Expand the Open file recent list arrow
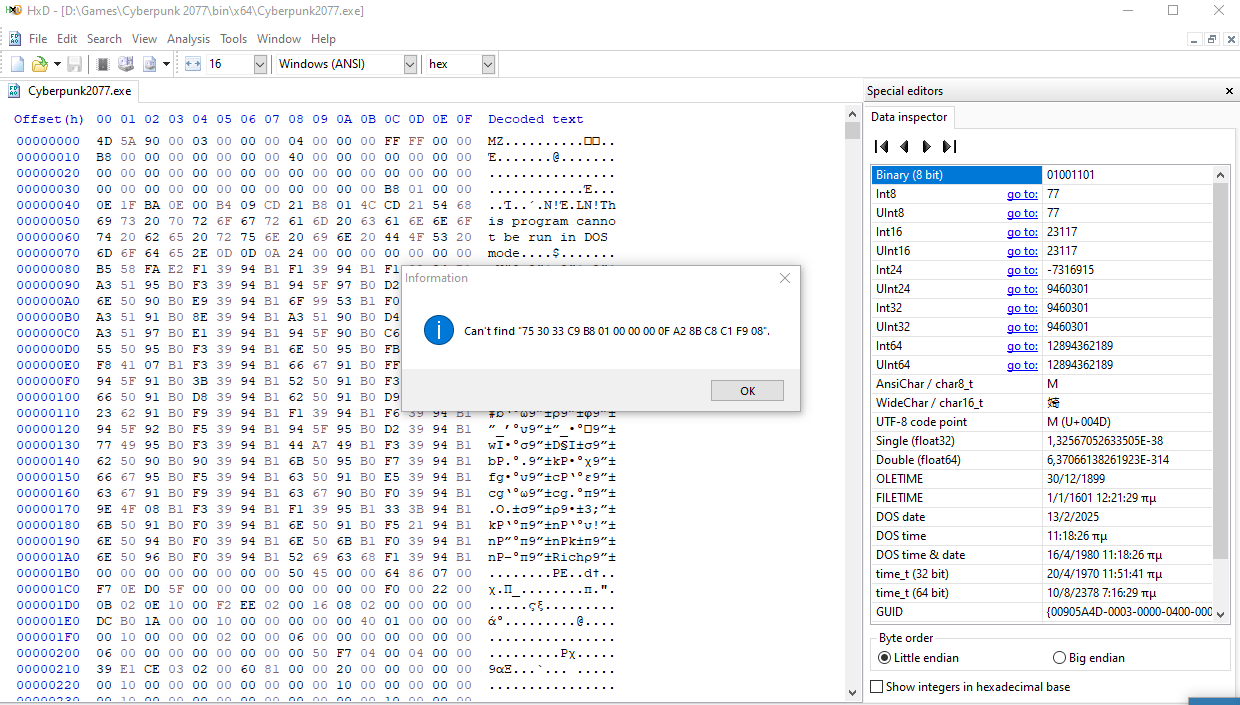Viewport: 1240px width, 705px height. coord(57,64)
